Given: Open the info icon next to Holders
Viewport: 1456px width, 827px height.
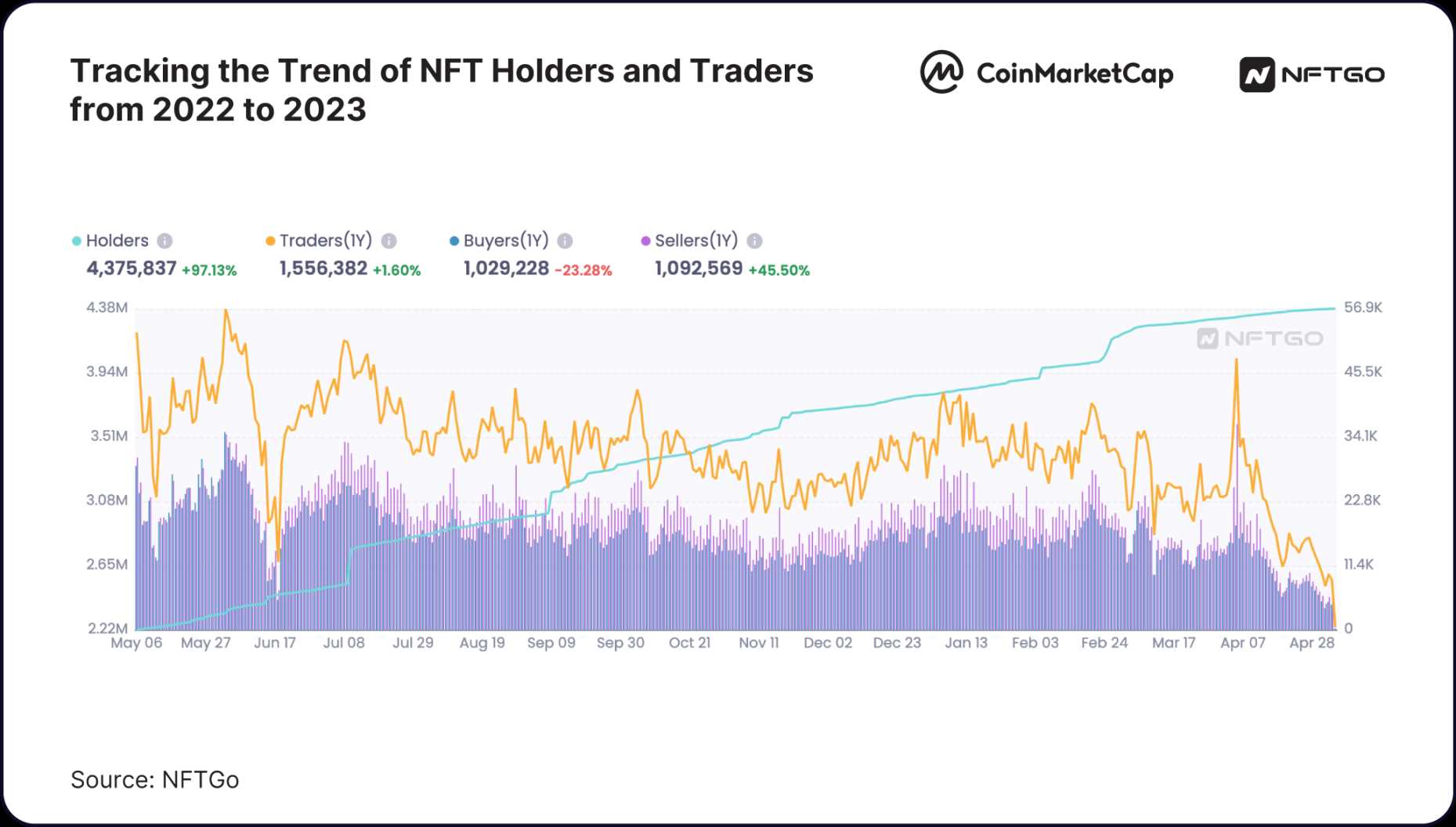Looking at the screenshot, I should pyautogui.click(x=164, y=241).
